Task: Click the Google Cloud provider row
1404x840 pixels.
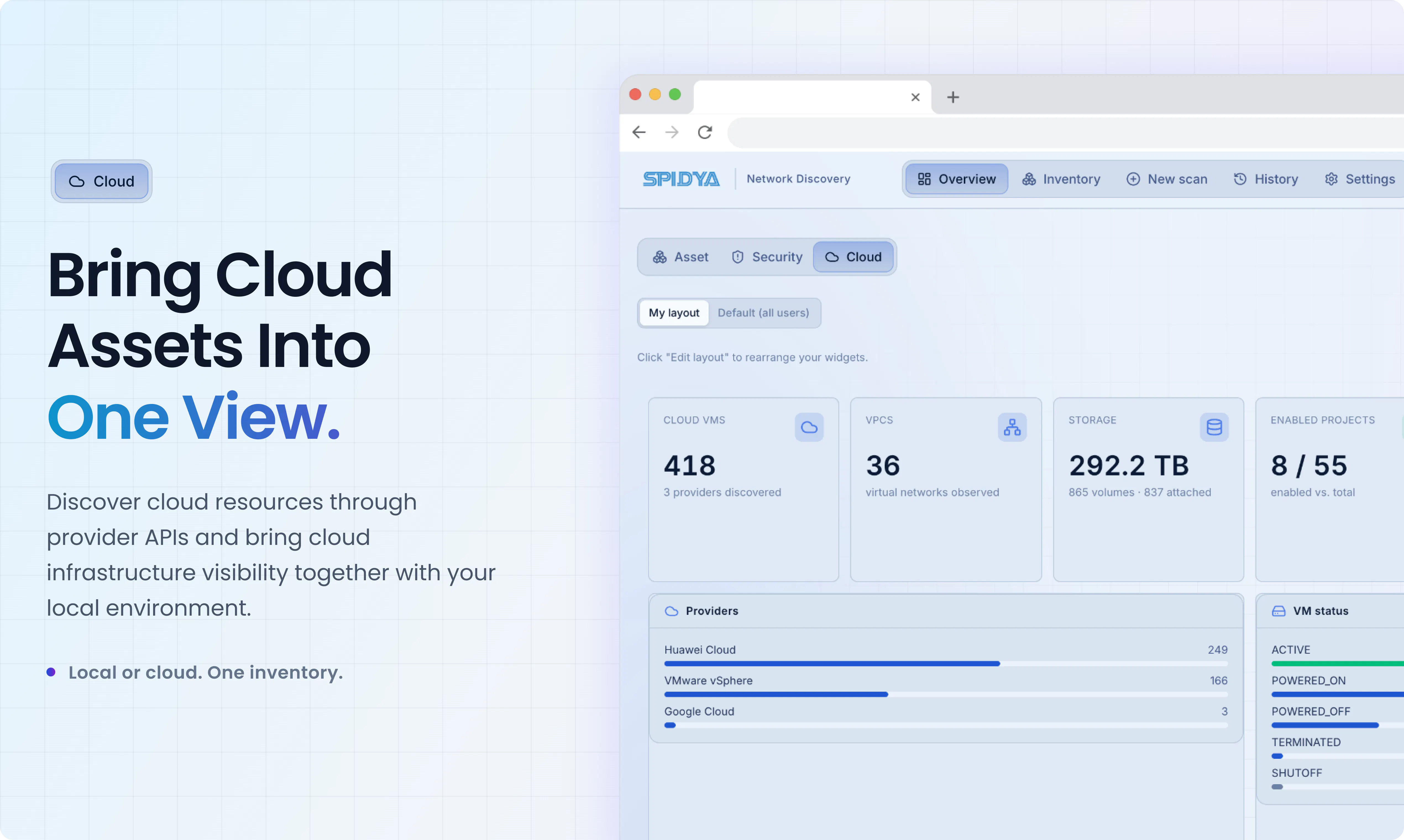Action: [946, 716]
